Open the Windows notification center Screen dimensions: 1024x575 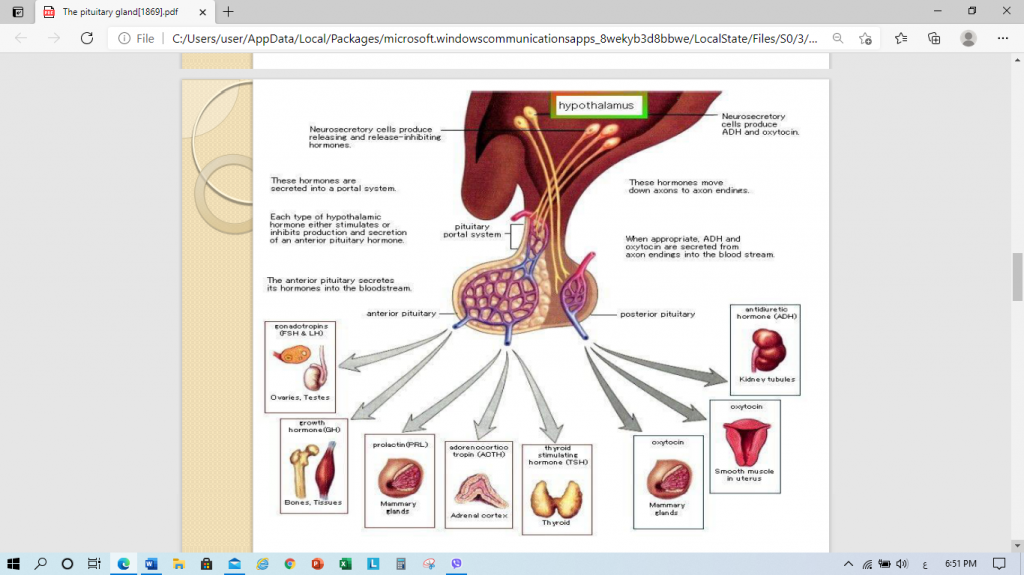998,564
